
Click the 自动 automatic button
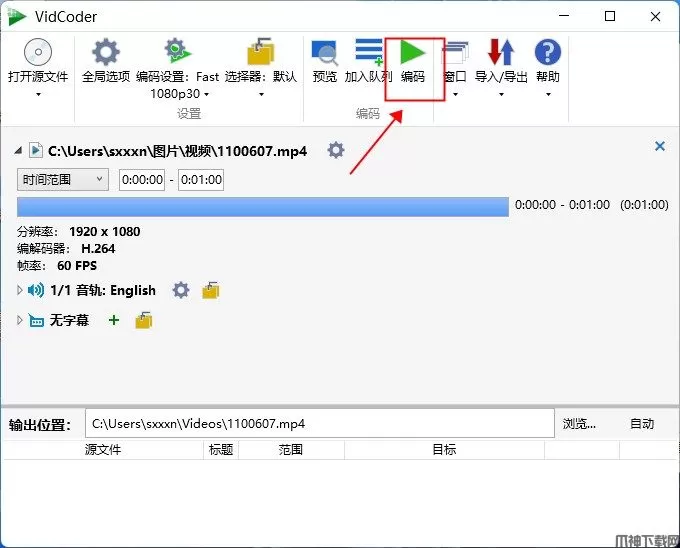click(x=642, y=424)
